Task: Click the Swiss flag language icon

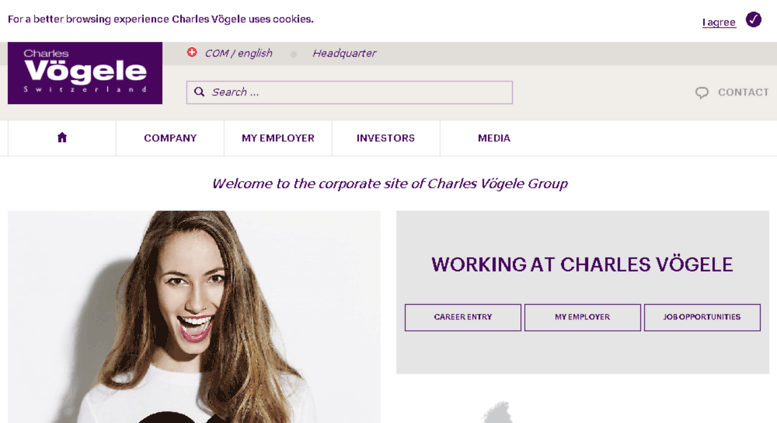Action: 192,52
